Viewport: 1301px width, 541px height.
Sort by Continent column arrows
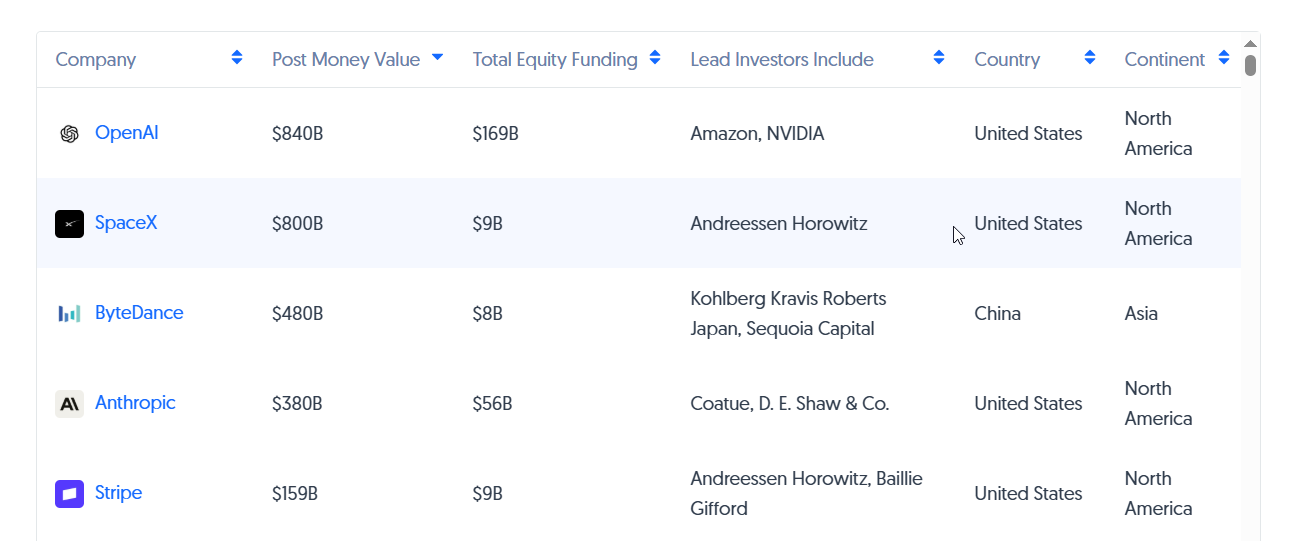point(1224,58)
